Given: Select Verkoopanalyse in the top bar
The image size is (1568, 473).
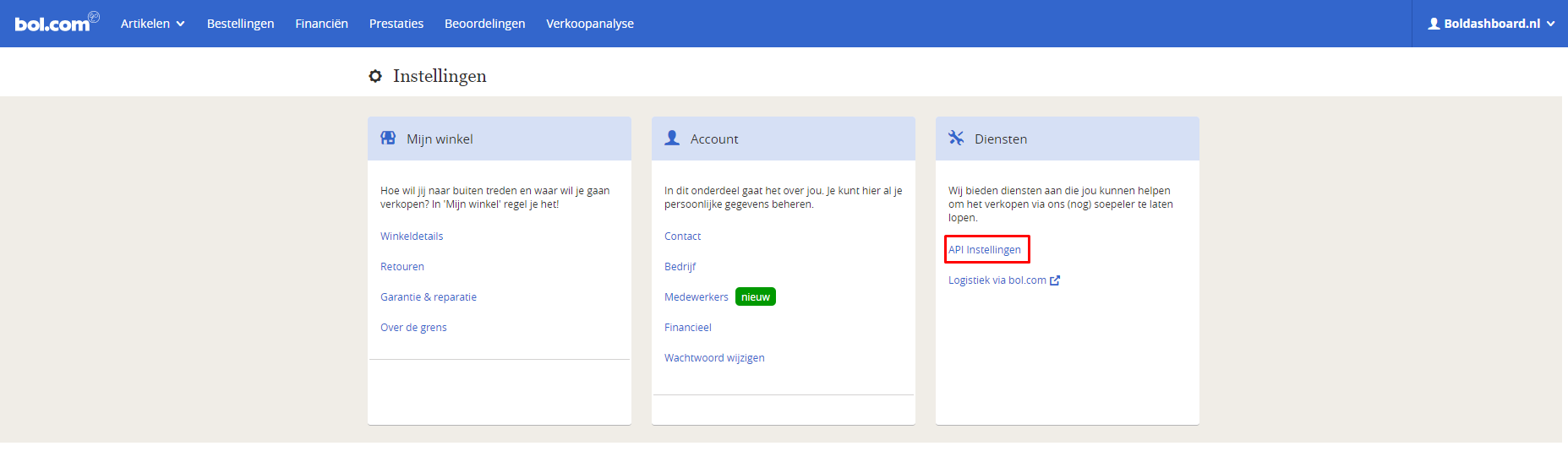Looking at the screenshot, I should 590,24.
